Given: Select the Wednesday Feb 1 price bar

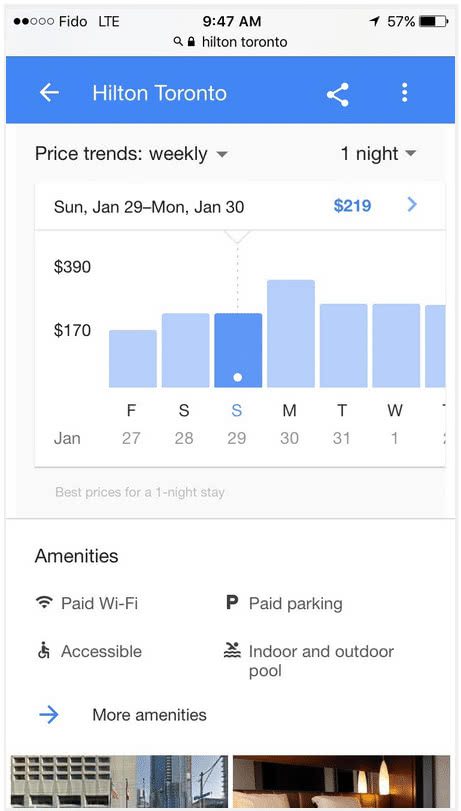Looking at the screenshot, I should (396, 346).
